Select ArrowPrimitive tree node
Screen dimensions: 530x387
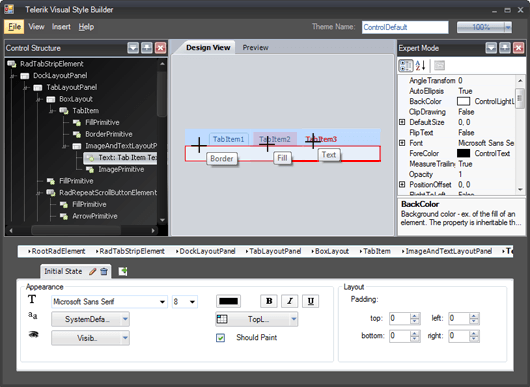95,216
